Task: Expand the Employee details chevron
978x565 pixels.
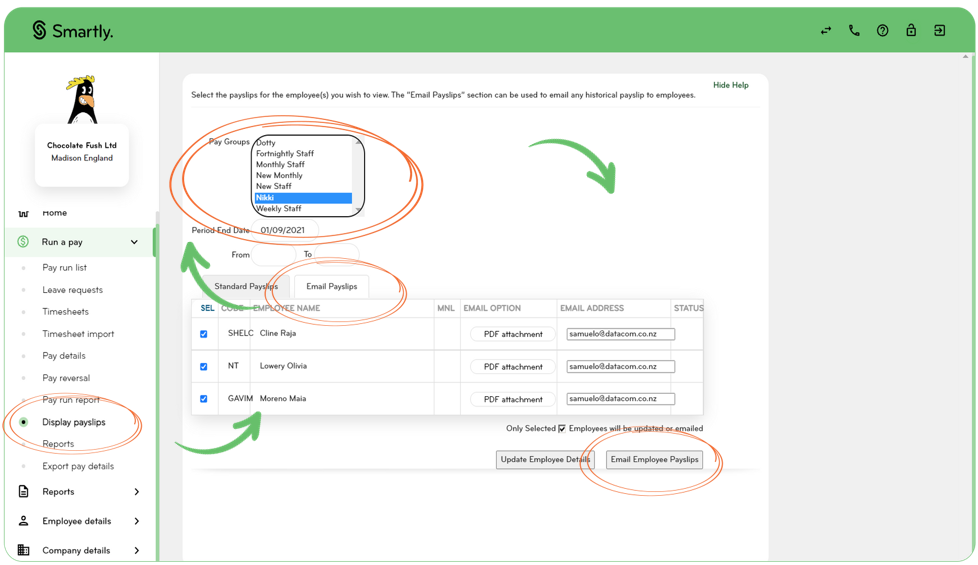Action: pos(137,521)
